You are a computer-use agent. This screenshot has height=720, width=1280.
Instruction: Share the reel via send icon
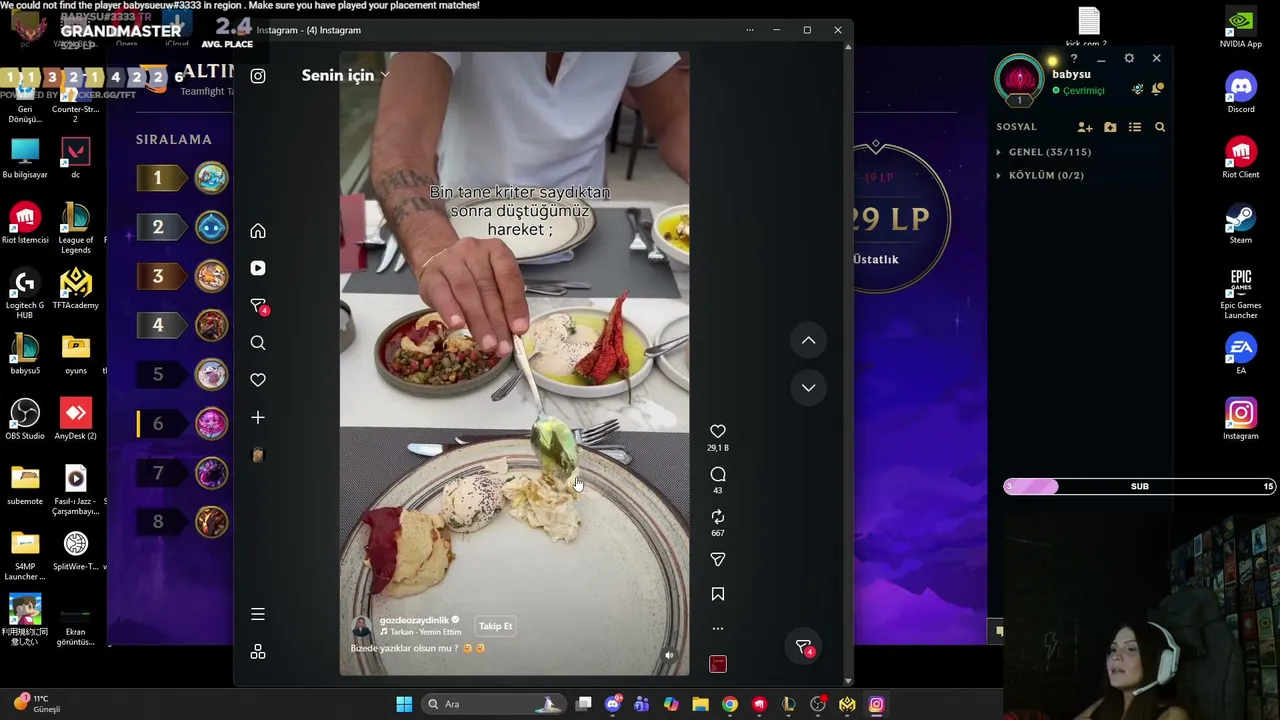(x=718, y=560)
